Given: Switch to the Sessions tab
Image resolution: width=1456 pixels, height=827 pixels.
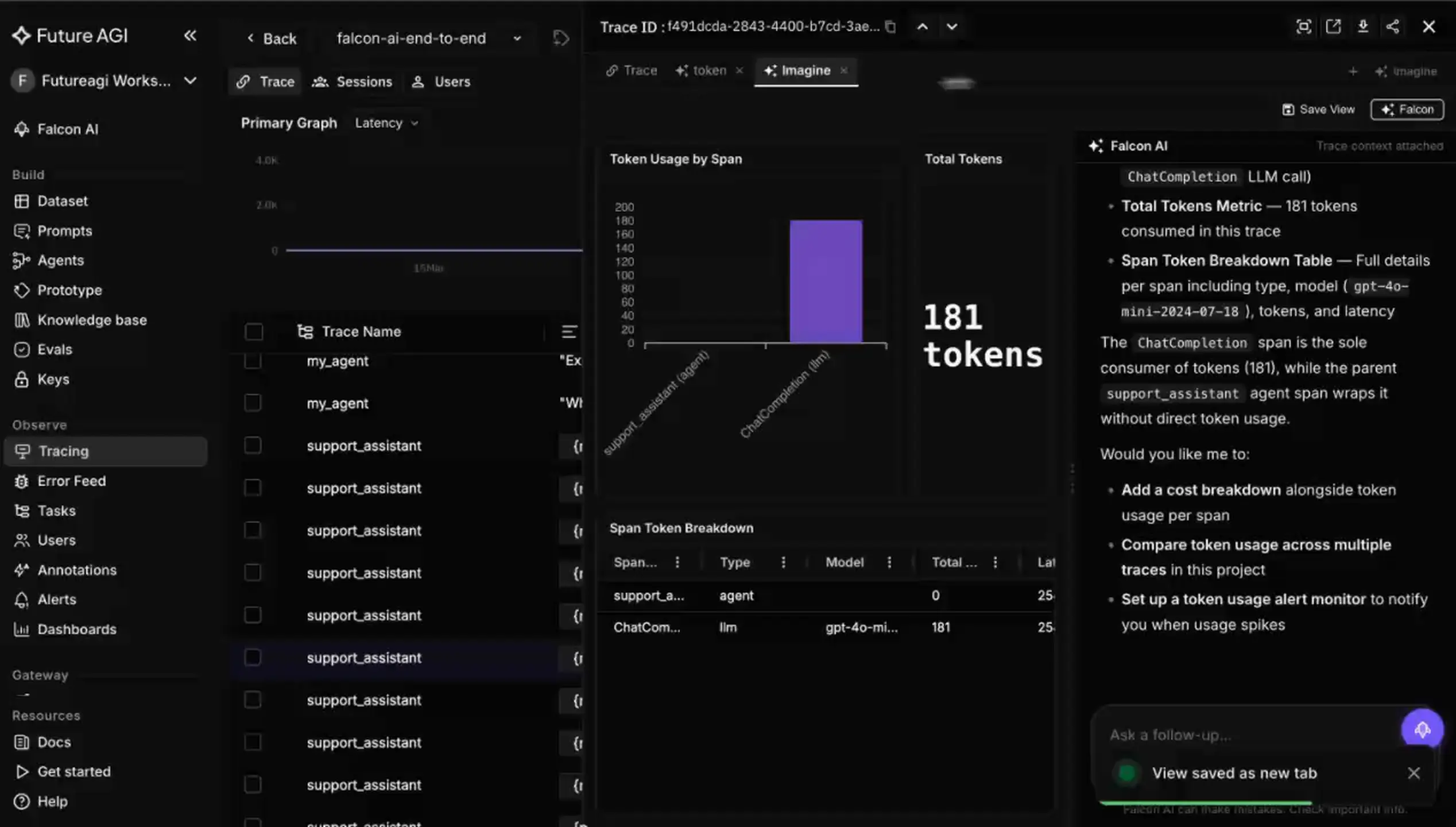Looking at the screenshot, I should (352, 82).
